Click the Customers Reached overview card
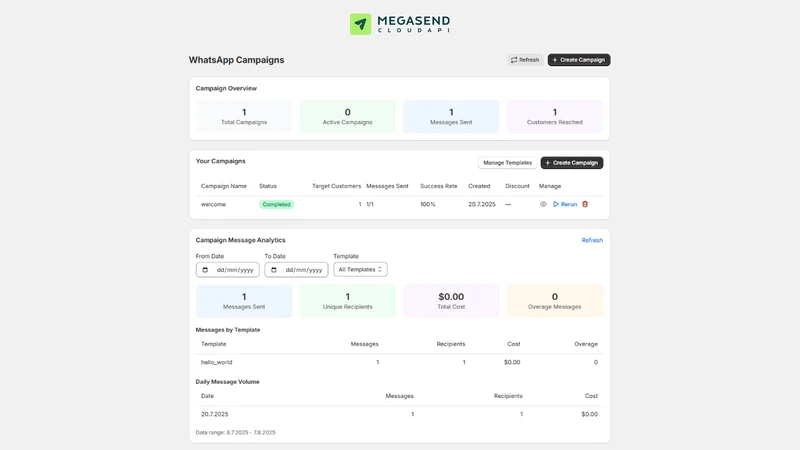Image resolution: width=800 pixels, height=450 pixels. pyautogui.click(x=555, y=116)
